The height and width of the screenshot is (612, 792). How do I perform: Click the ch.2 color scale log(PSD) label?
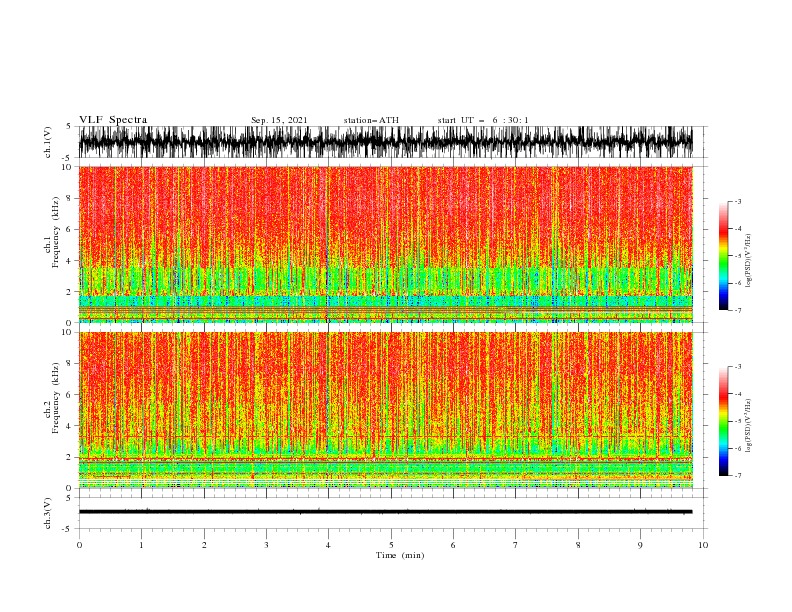(x=748, y=426)
